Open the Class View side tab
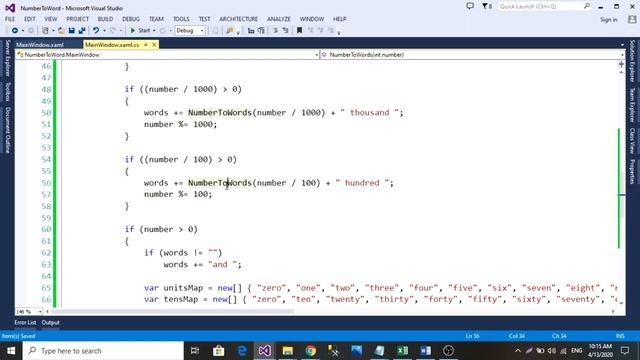 click(632, 140)
